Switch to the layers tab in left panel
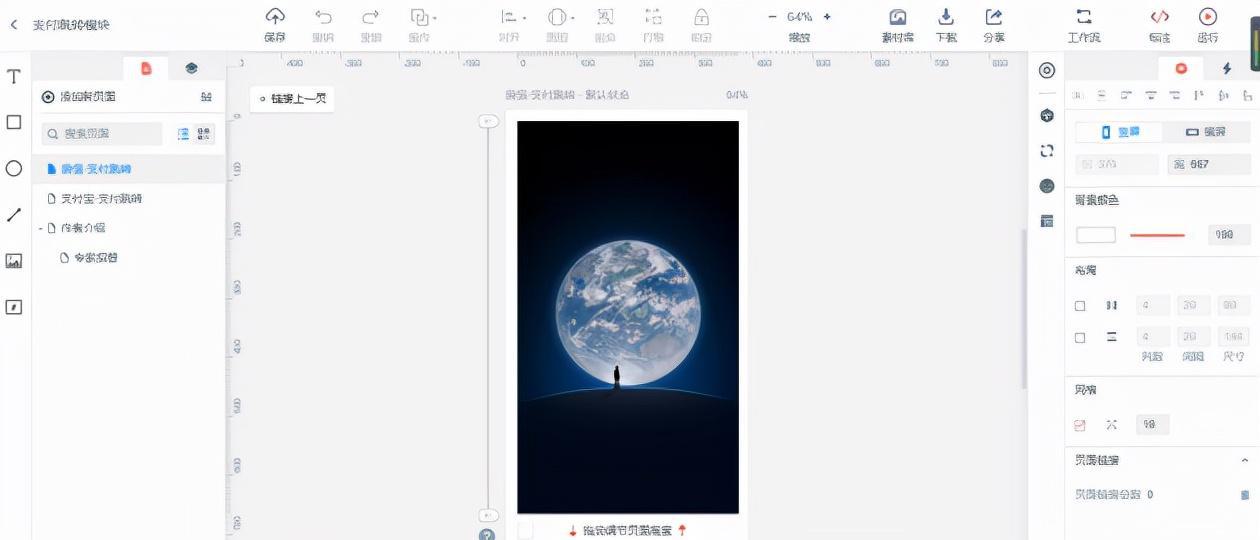Screen dimensions: 1260x540 pyautogui.click(x=191, y=68)
